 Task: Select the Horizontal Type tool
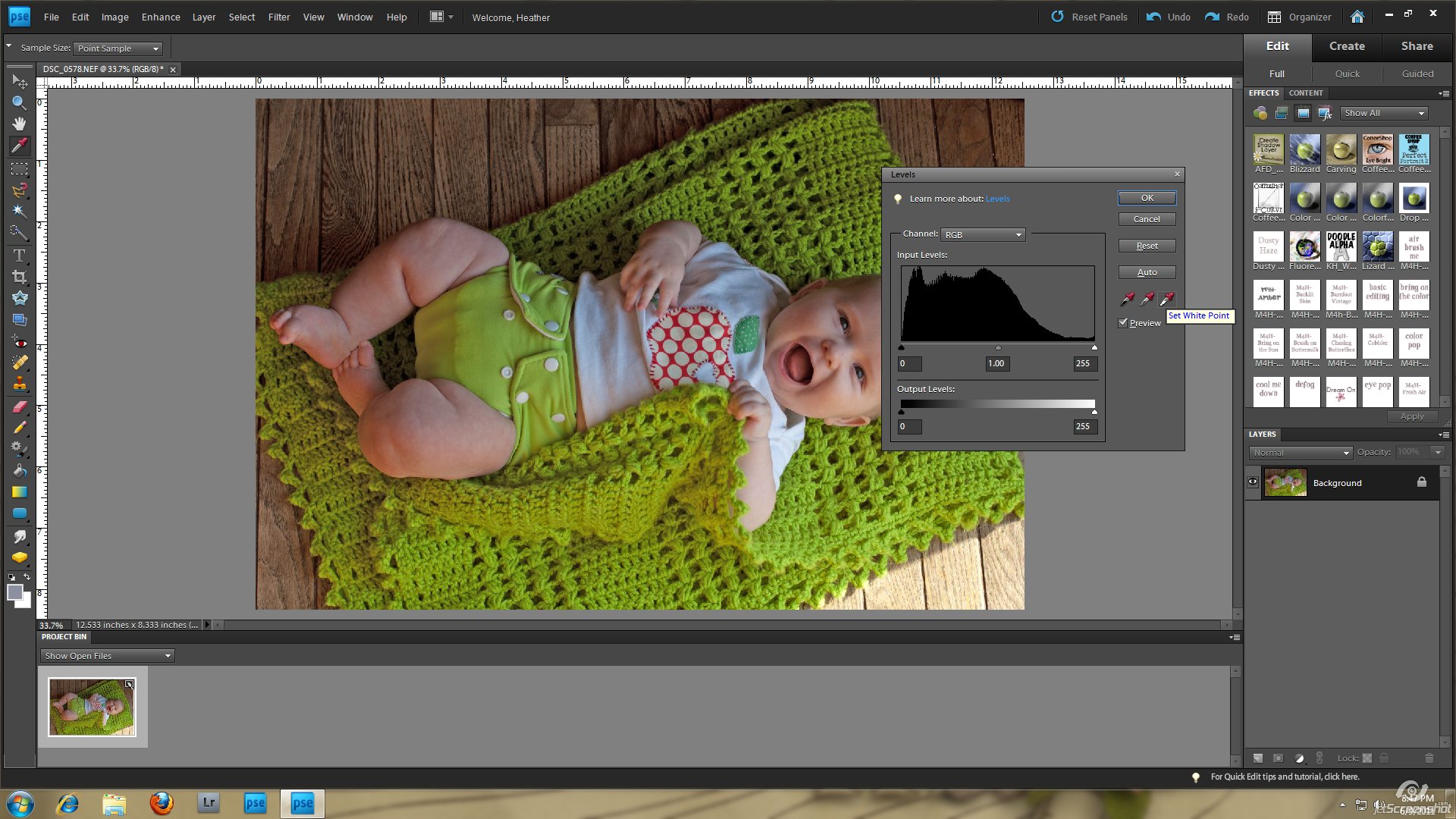point(19,255)
